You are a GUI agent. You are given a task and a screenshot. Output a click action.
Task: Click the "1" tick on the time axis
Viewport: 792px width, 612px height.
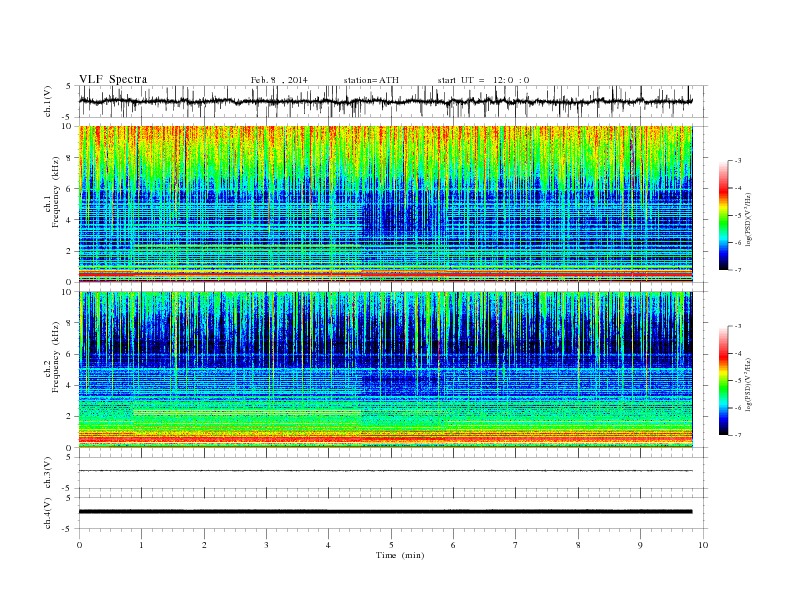(141, 545)
